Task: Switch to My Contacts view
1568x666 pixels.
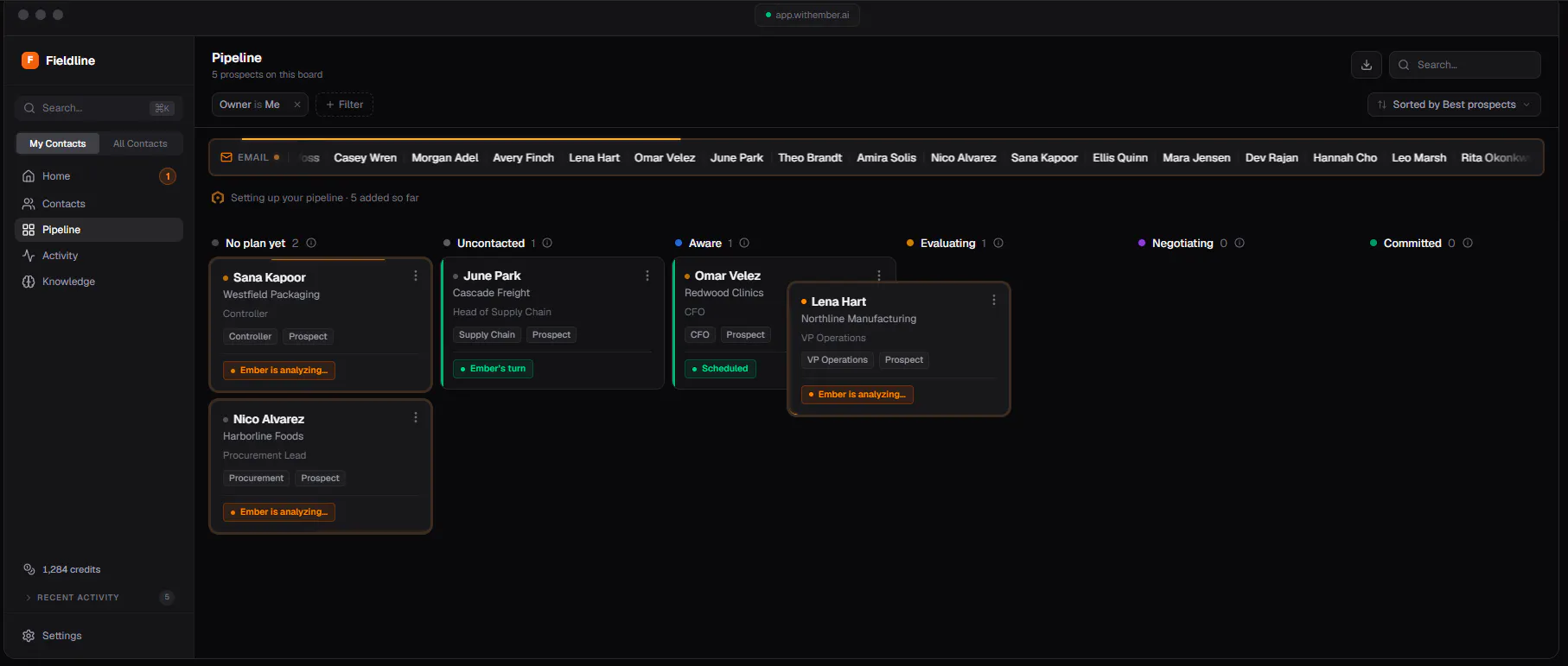Action: 58,143
